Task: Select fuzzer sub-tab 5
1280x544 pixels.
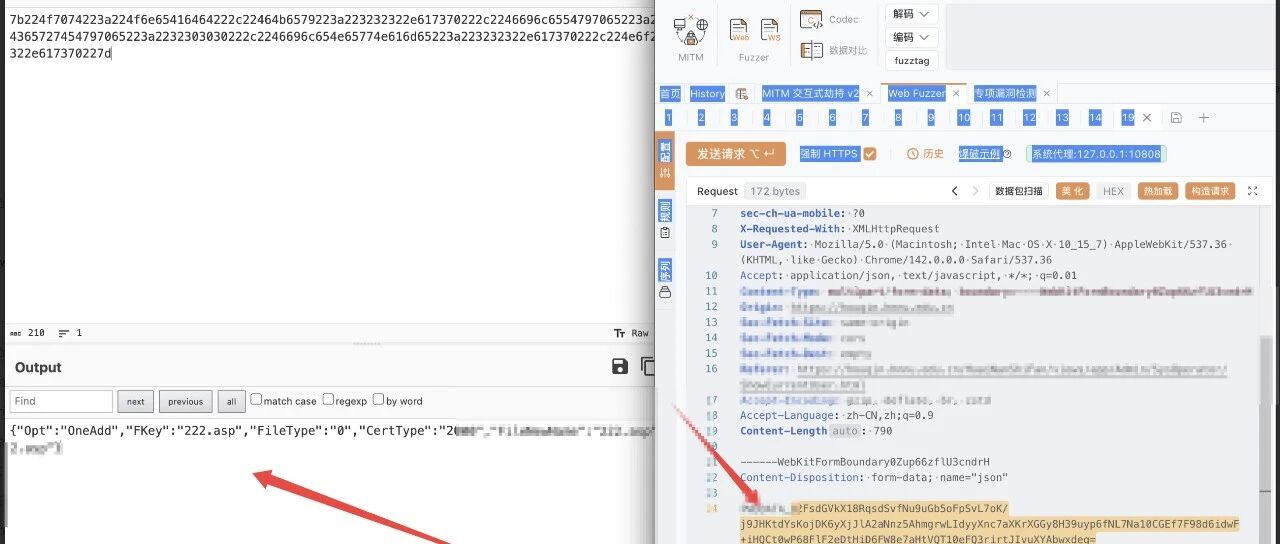Action: [x=800, y=118]
